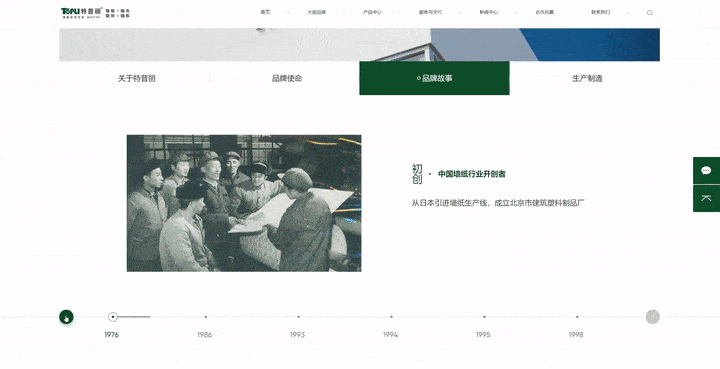Open the search magnifier icon
720x369 pixels.
[x=650, y=13]
